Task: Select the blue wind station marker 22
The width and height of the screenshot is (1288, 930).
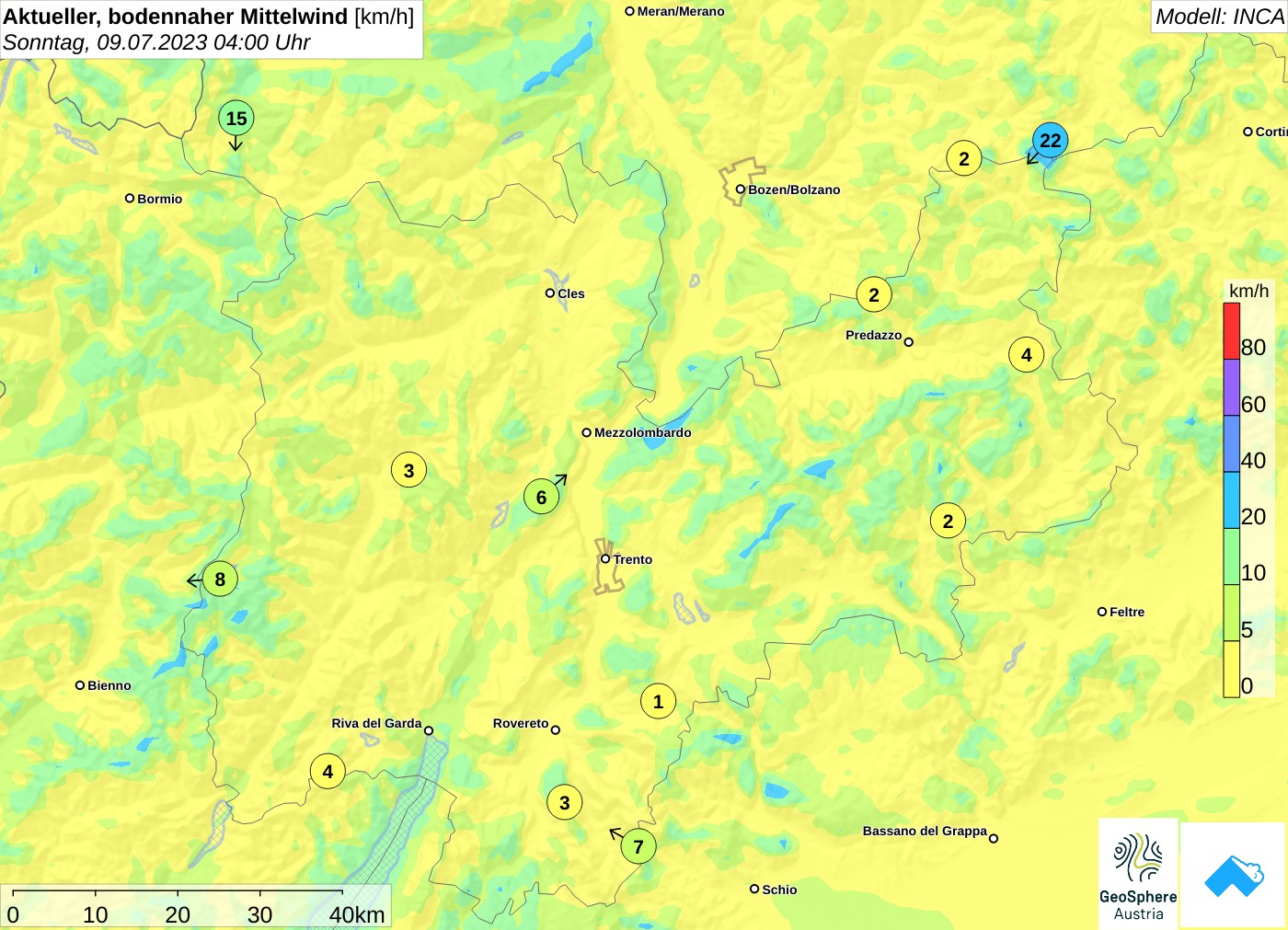Action: tap(1050, 141)
